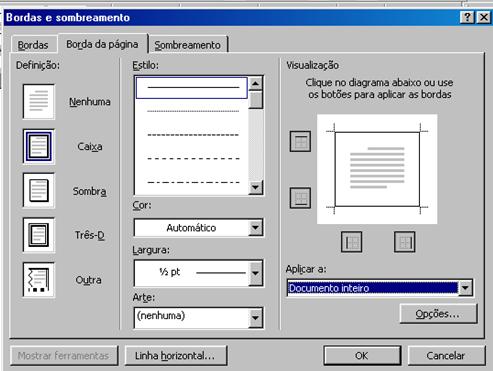Open the Largura width dropdown
Screen dimensions: 493x371
[255, 273]
